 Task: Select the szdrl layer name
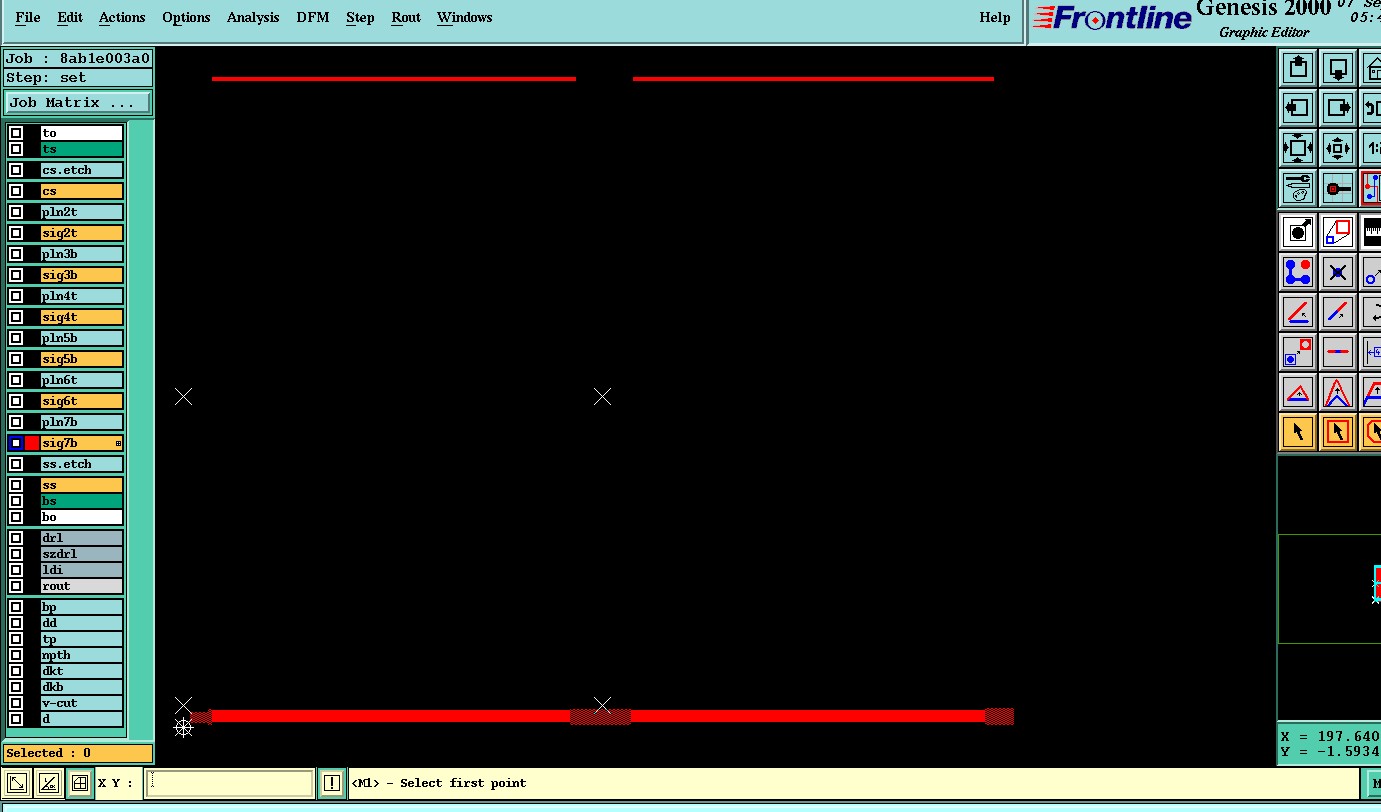(x=82, y=554)
